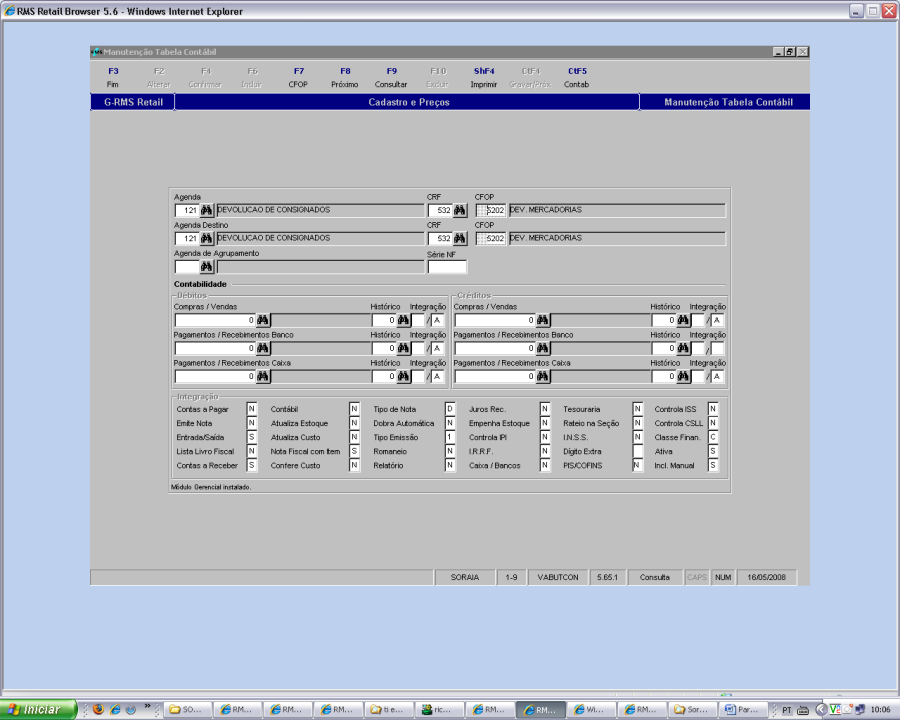Search Débitos Compras / Vendas Histórico binoculars
The image size is (900, 720).
[404, 320]
